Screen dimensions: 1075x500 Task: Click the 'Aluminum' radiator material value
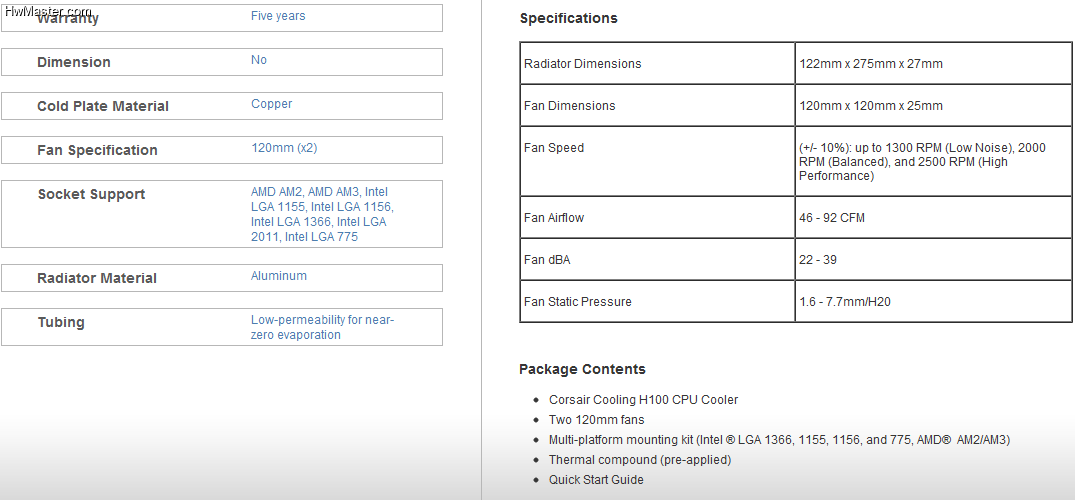point(279,276)
